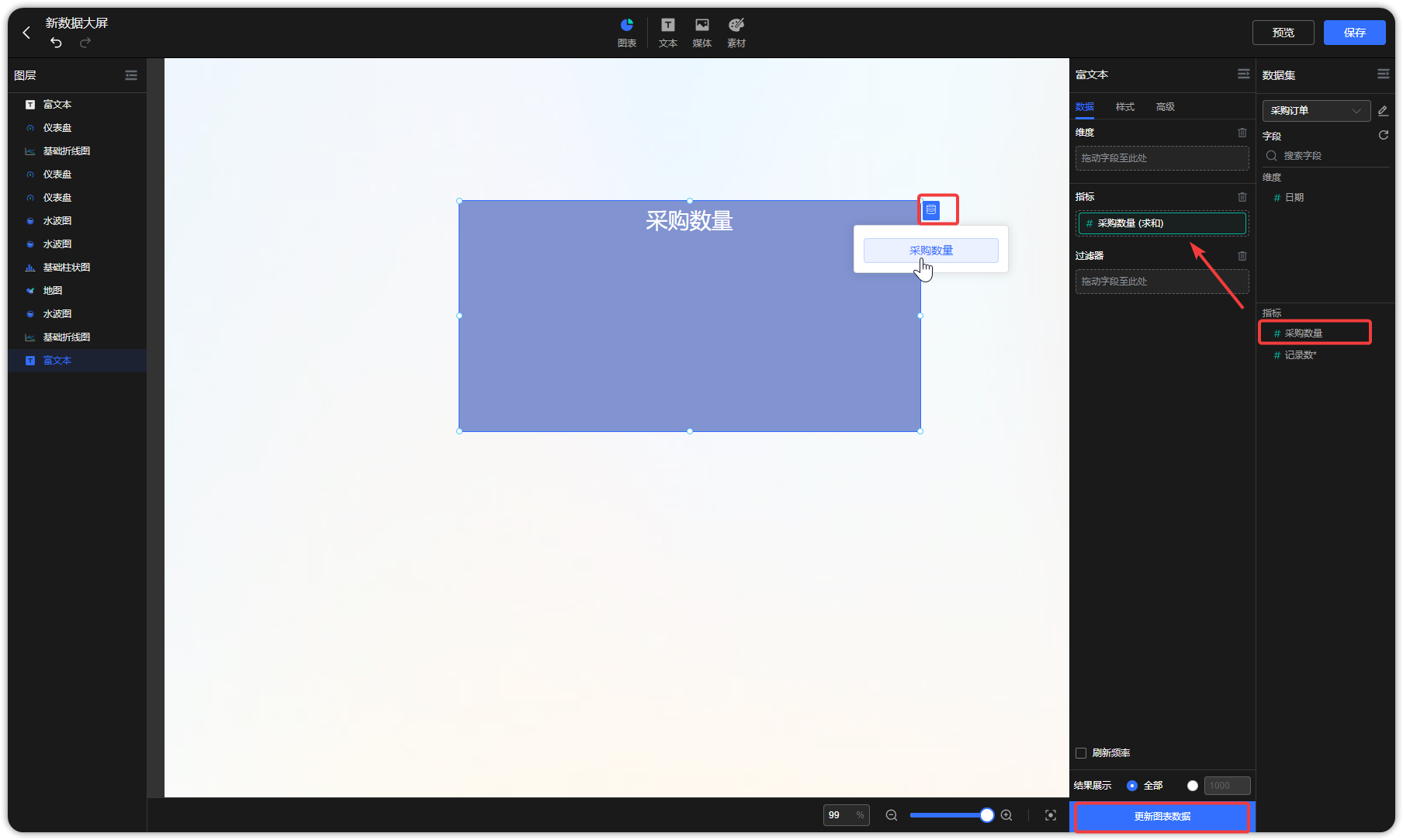Click the blue dataset icon on canvas
1403x840 pixels.
point(931,209)
